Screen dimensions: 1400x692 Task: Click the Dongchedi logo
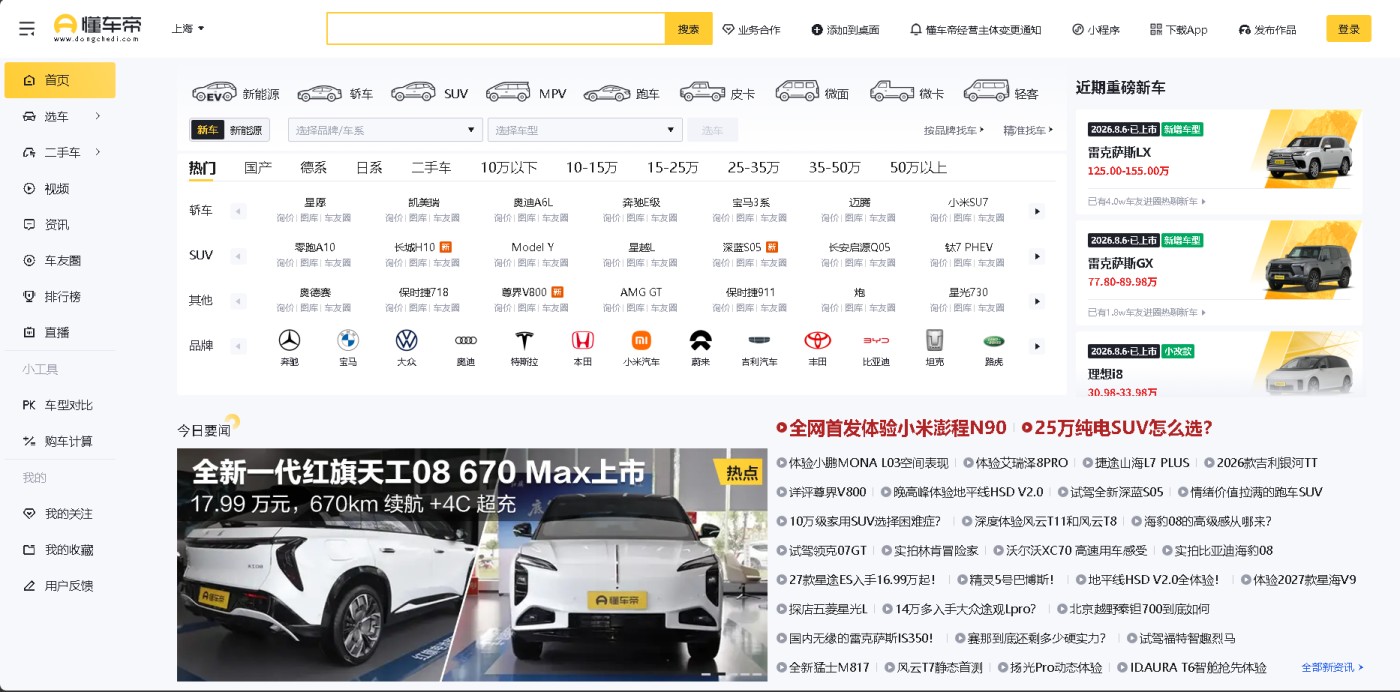[x=97, y=28]
